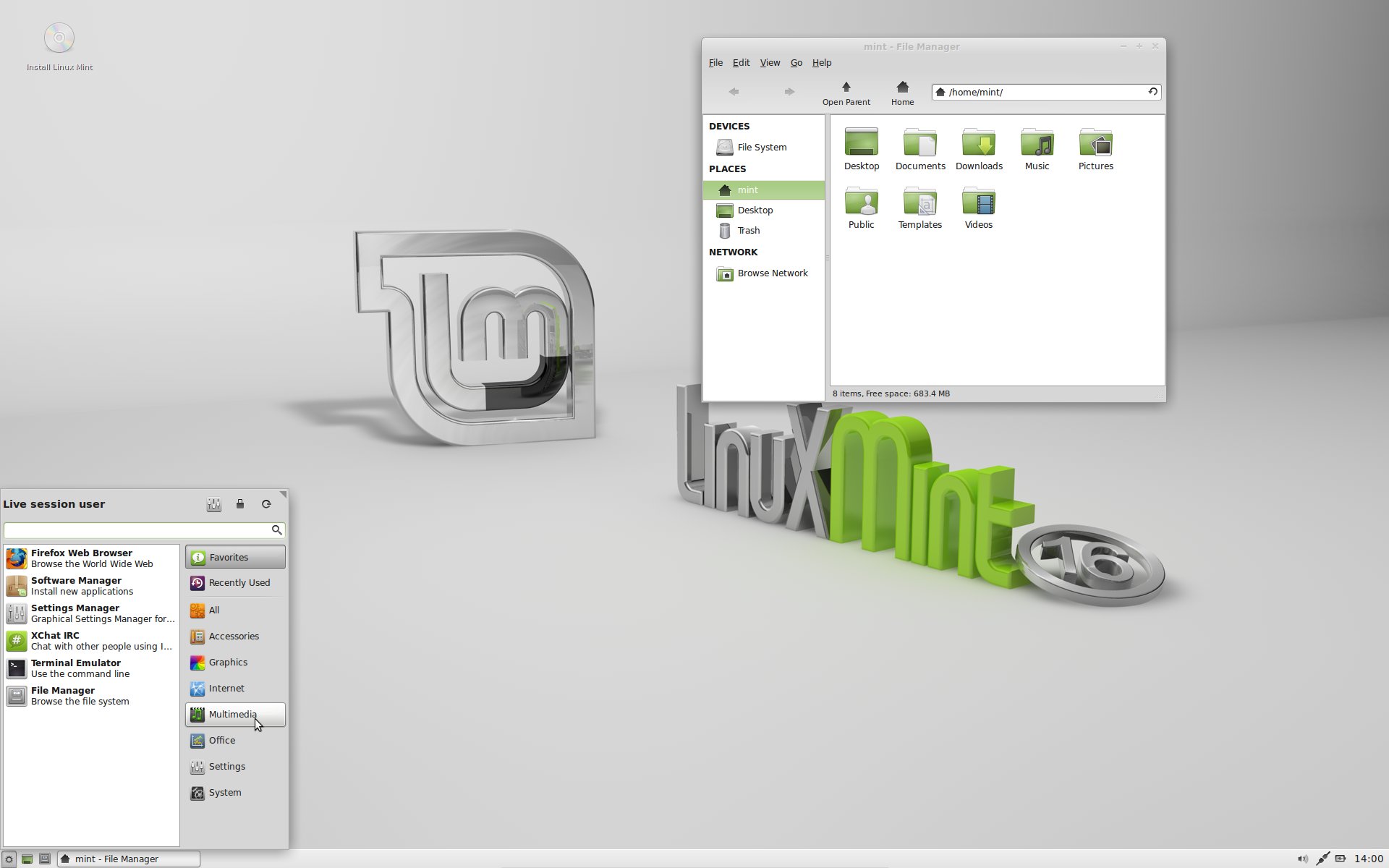Image resolution: width=1389 pixels, height=868 pixels.
Task: Click the Back arrow in File Manager
Action: 734,92
